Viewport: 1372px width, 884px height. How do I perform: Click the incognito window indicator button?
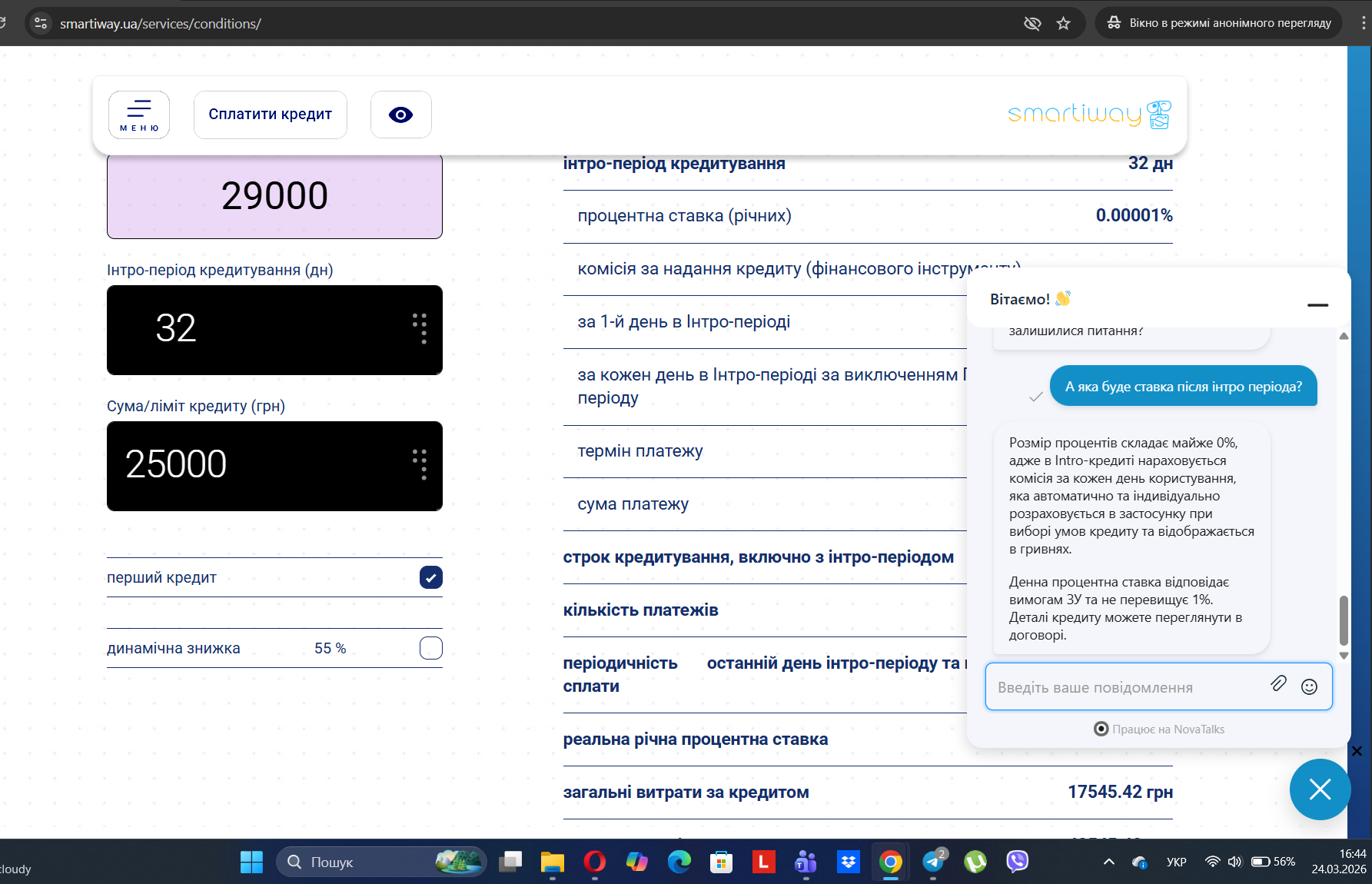click(x=1219, y=23)
